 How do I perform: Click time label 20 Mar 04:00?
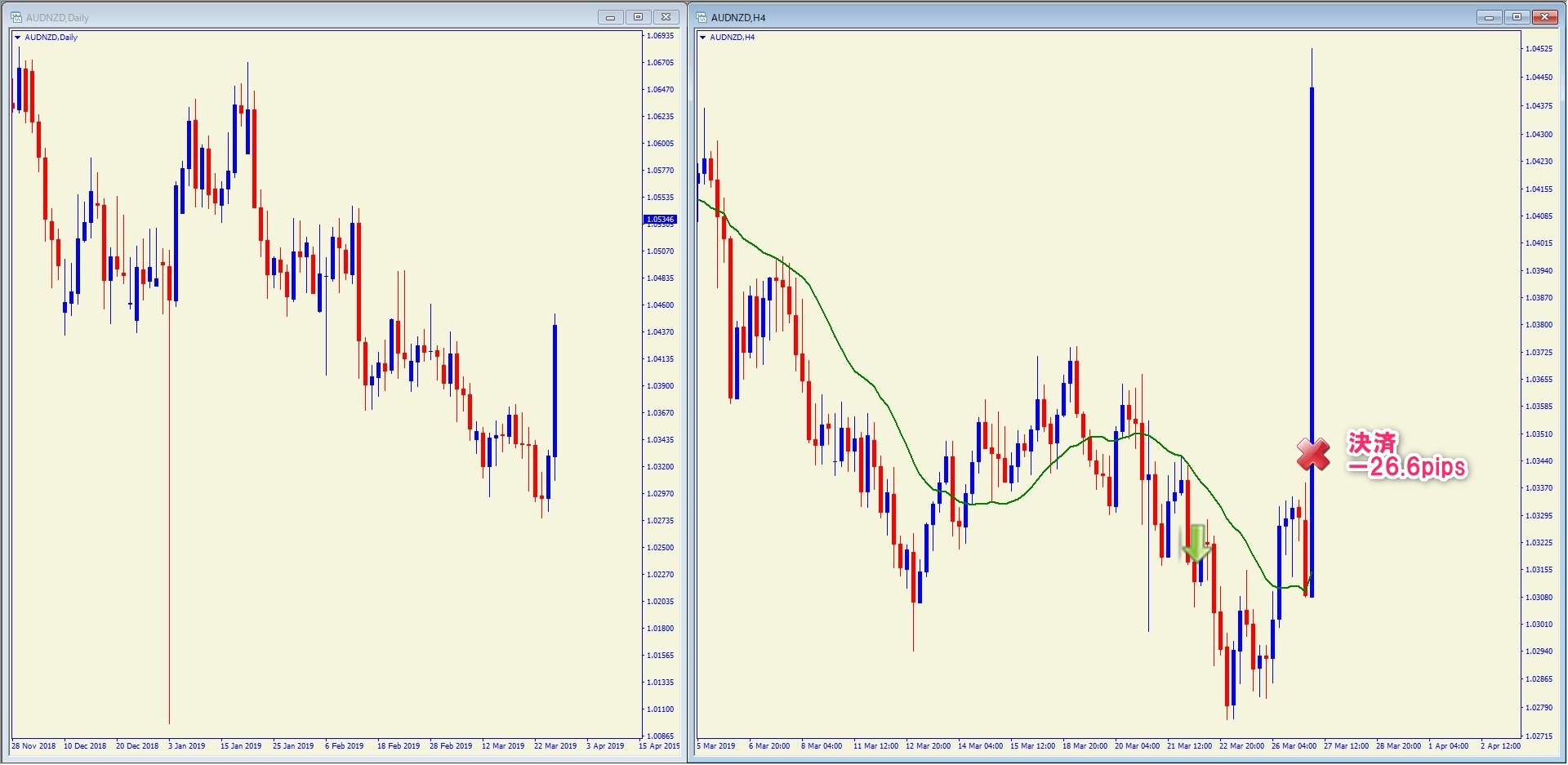(x=1137, y=746)
